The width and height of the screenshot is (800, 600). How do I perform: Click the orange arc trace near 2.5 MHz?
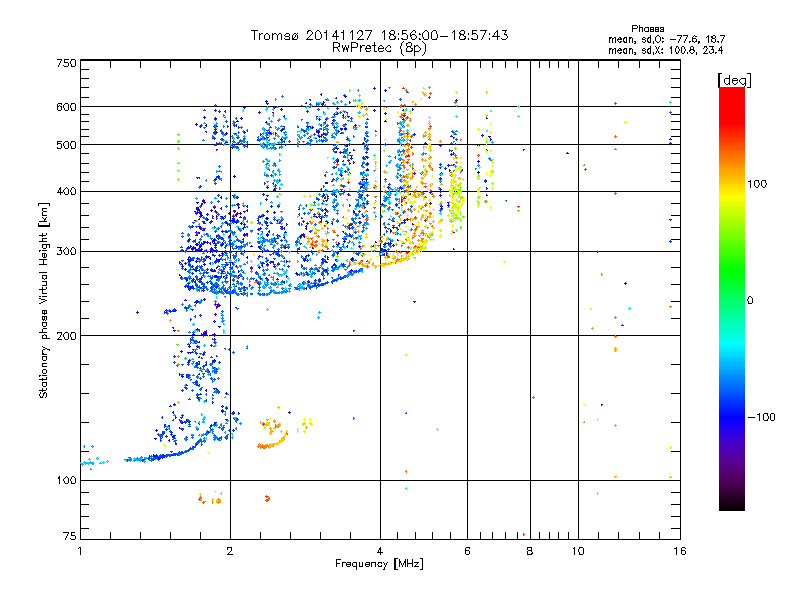click(273, 442)
